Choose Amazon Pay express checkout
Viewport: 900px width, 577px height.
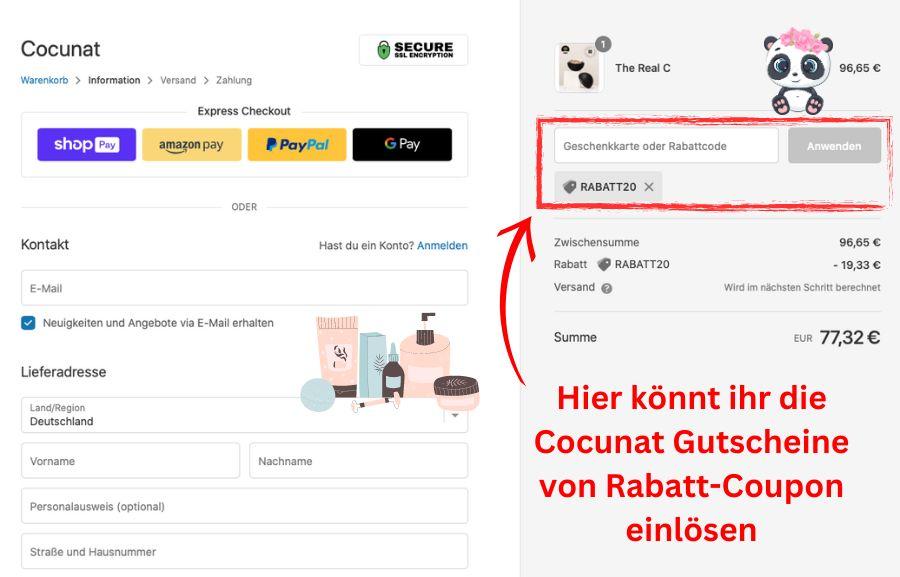coord(192,144)
